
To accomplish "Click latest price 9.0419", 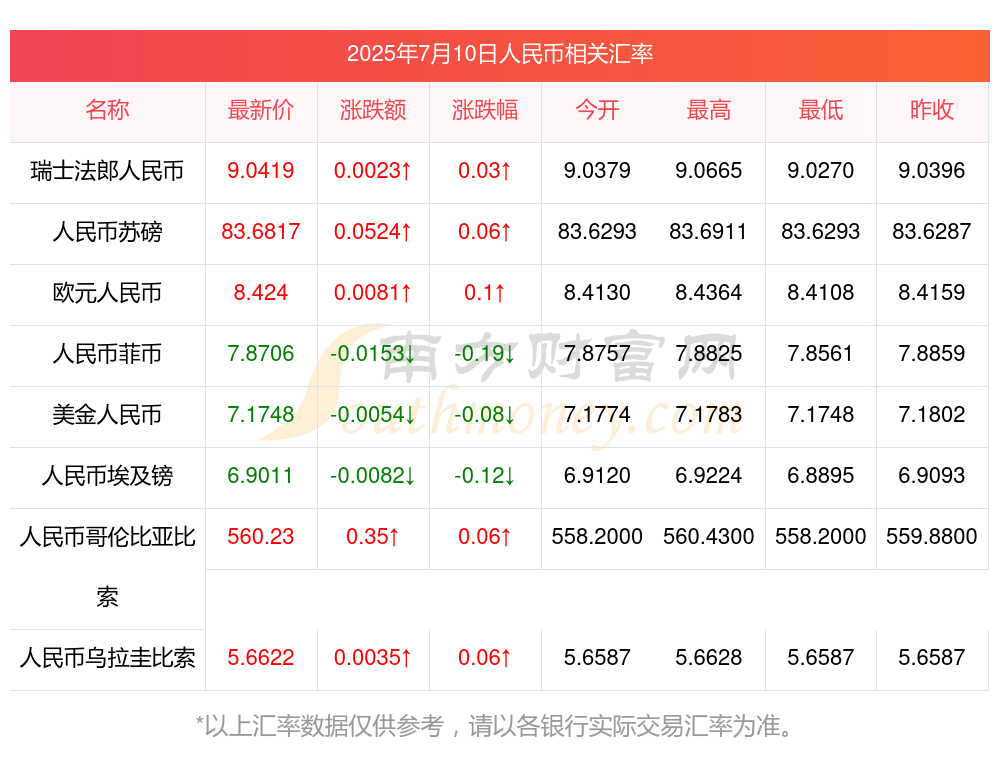I will click(x=261, y=171).
